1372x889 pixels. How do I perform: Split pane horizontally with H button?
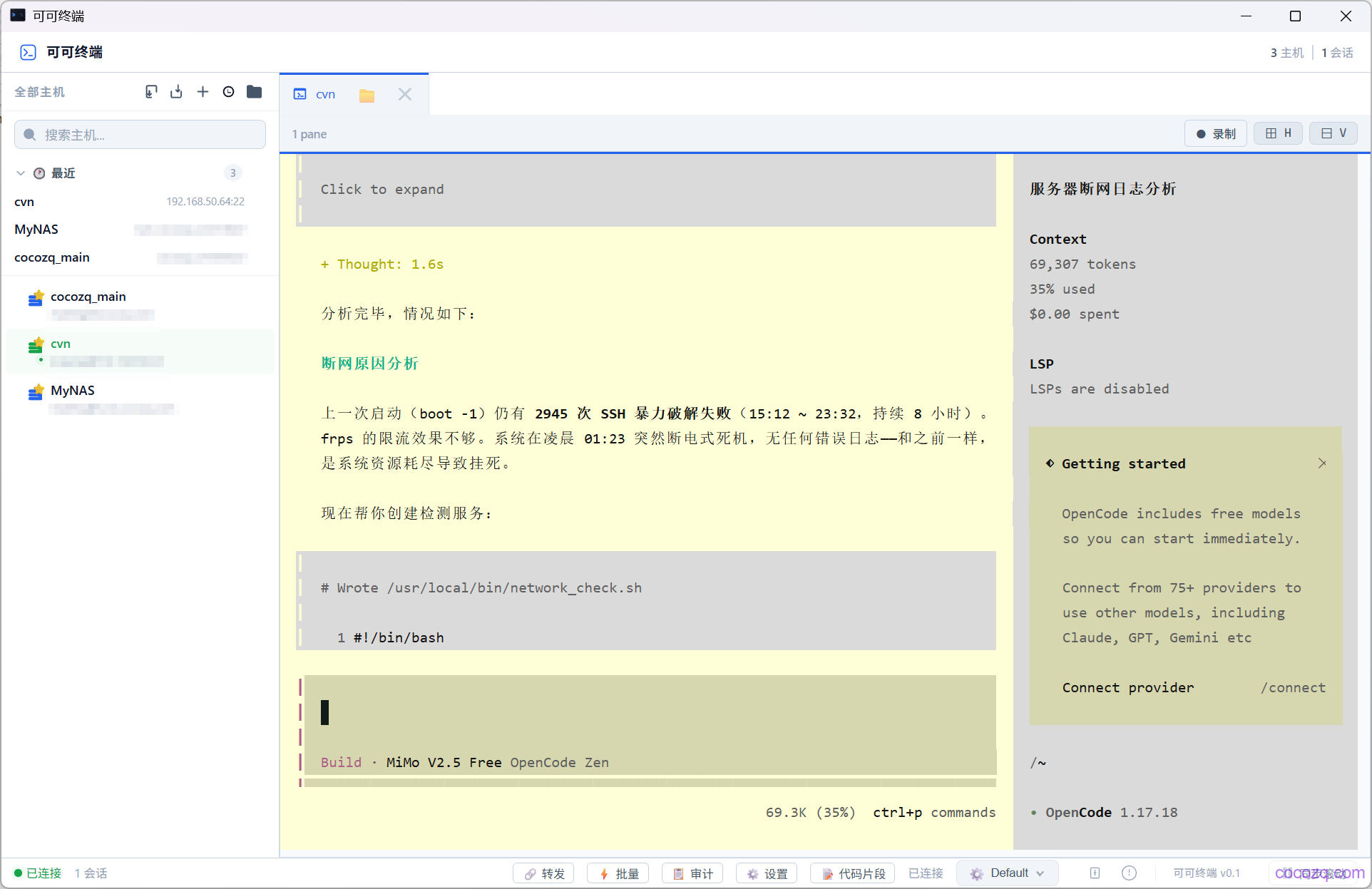[x=1278, y=133]
